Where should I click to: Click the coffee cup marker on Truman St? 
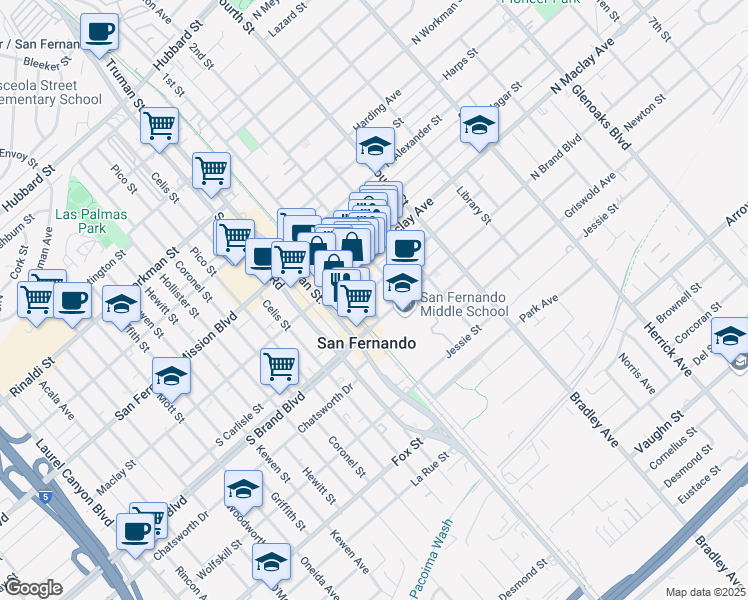(99, 33)
